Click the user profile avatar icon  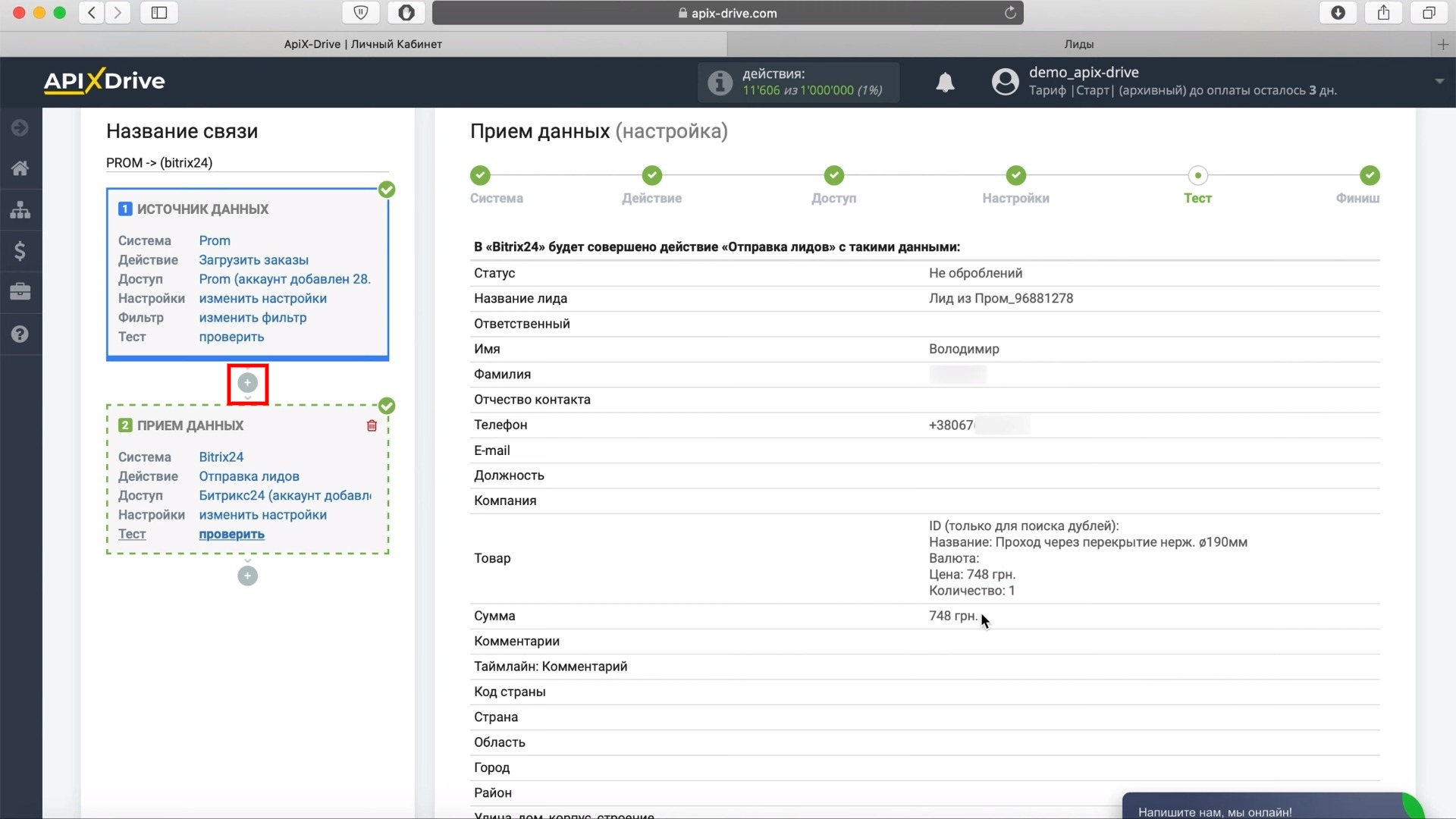point(1005,82)
